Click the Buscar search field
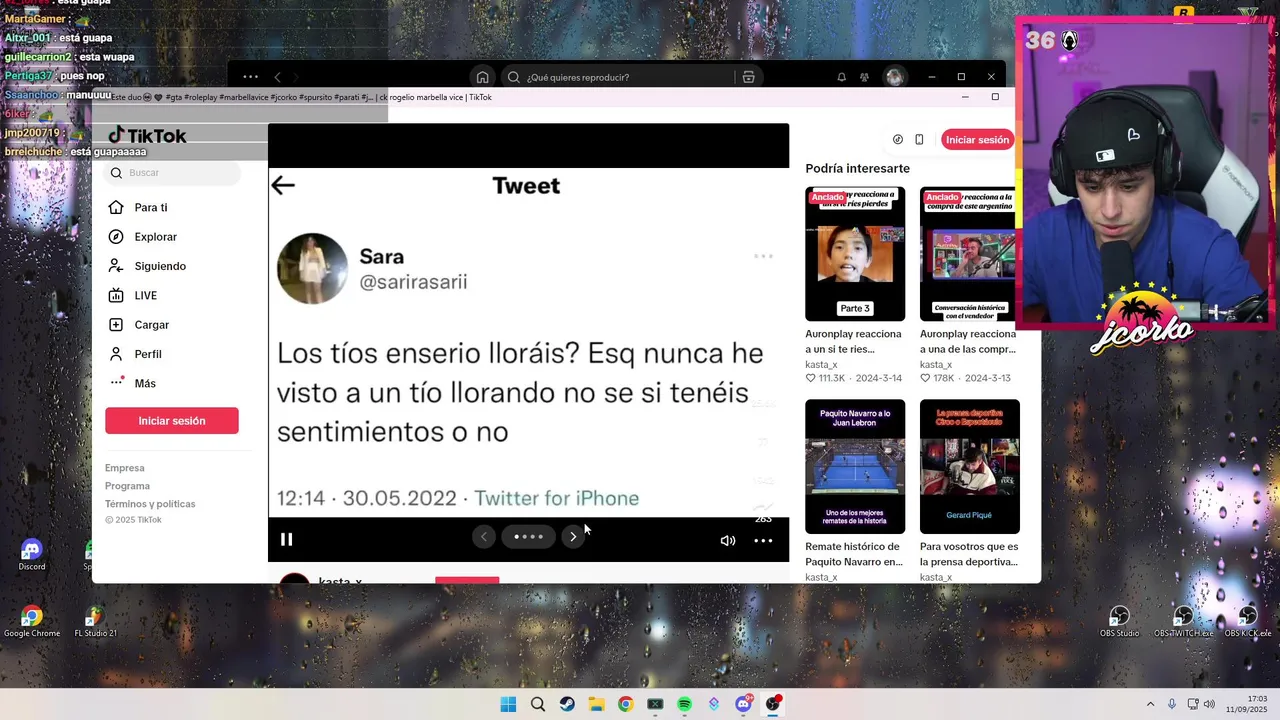Viewport: 1280px width, 720px height. pyautogui.click(x=173, y=173)
